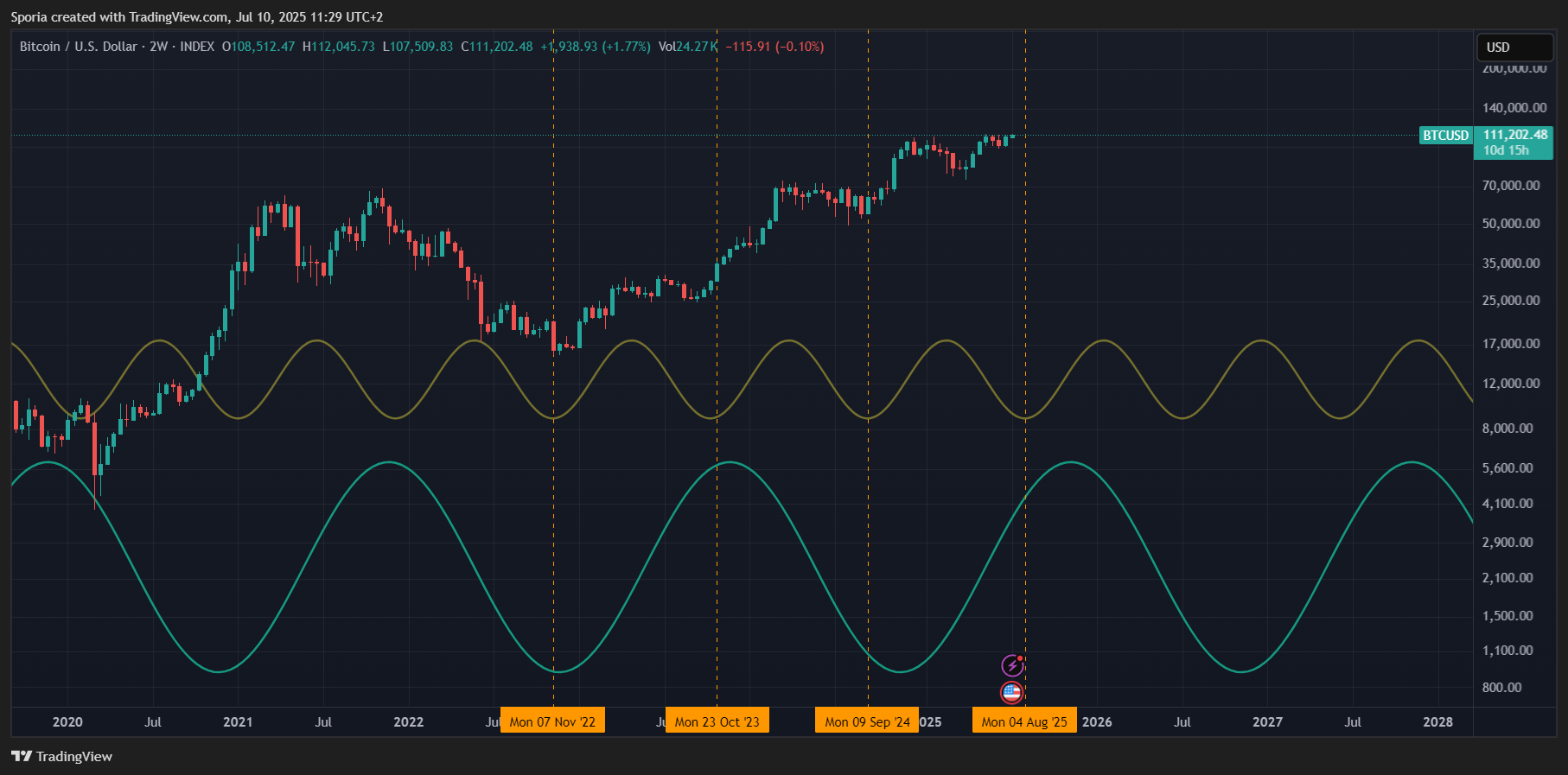Click the purple lightning event icon

[x=1012, y=665]
